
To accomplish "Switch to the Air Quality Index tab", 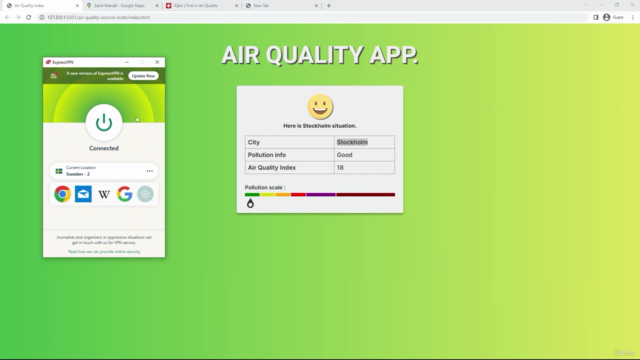I will click(x=41, y=6).
